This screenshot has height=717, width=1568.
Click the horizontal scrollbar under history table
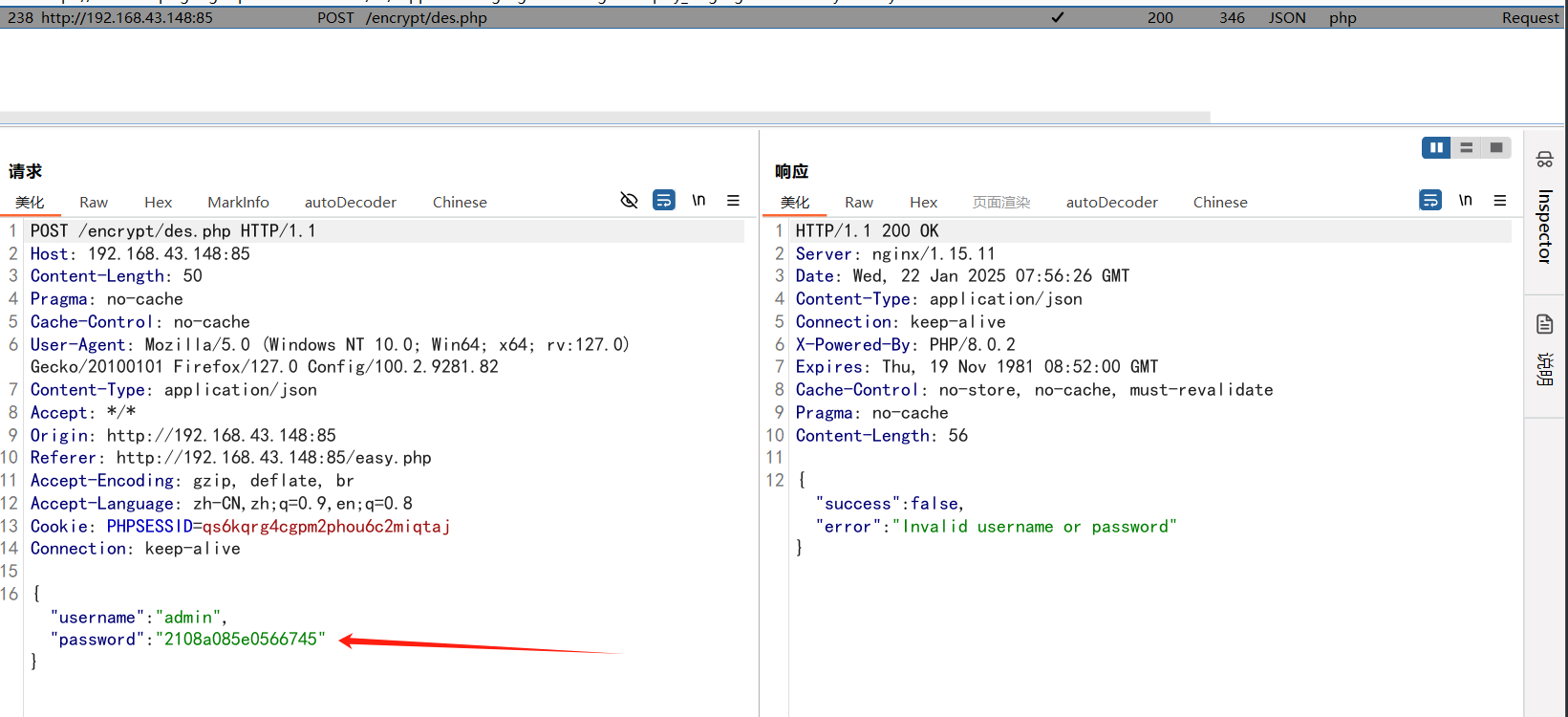point(605,118)
